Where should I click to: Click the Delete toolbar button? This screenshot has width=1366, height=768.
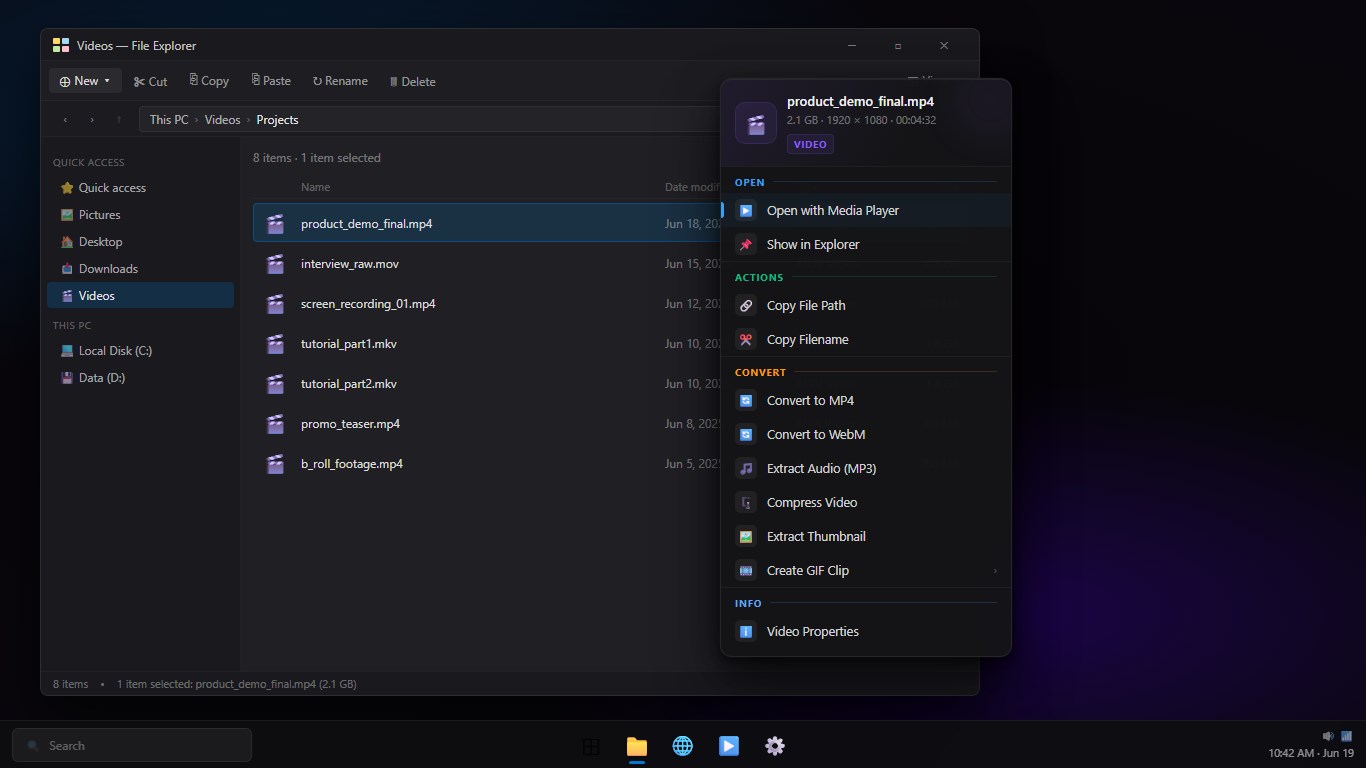click(412, 81)
